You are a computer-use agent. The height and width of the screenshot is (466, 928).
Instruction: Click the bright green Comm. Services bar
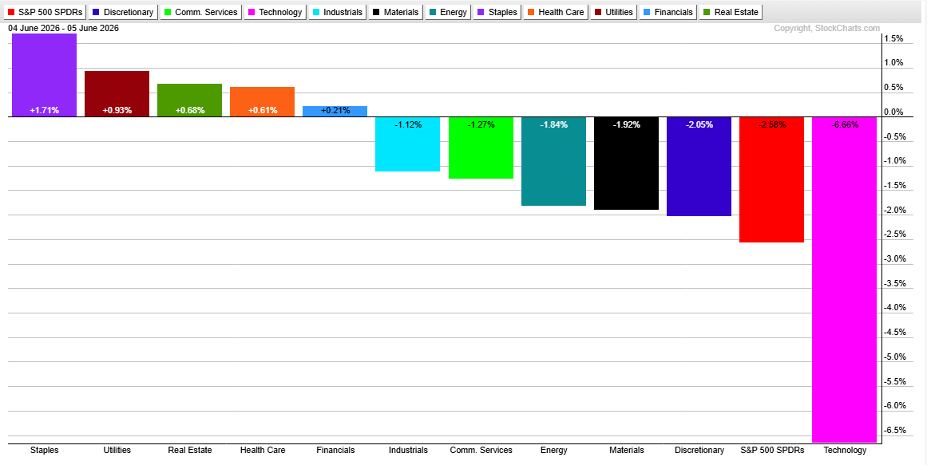coord(481,147)
